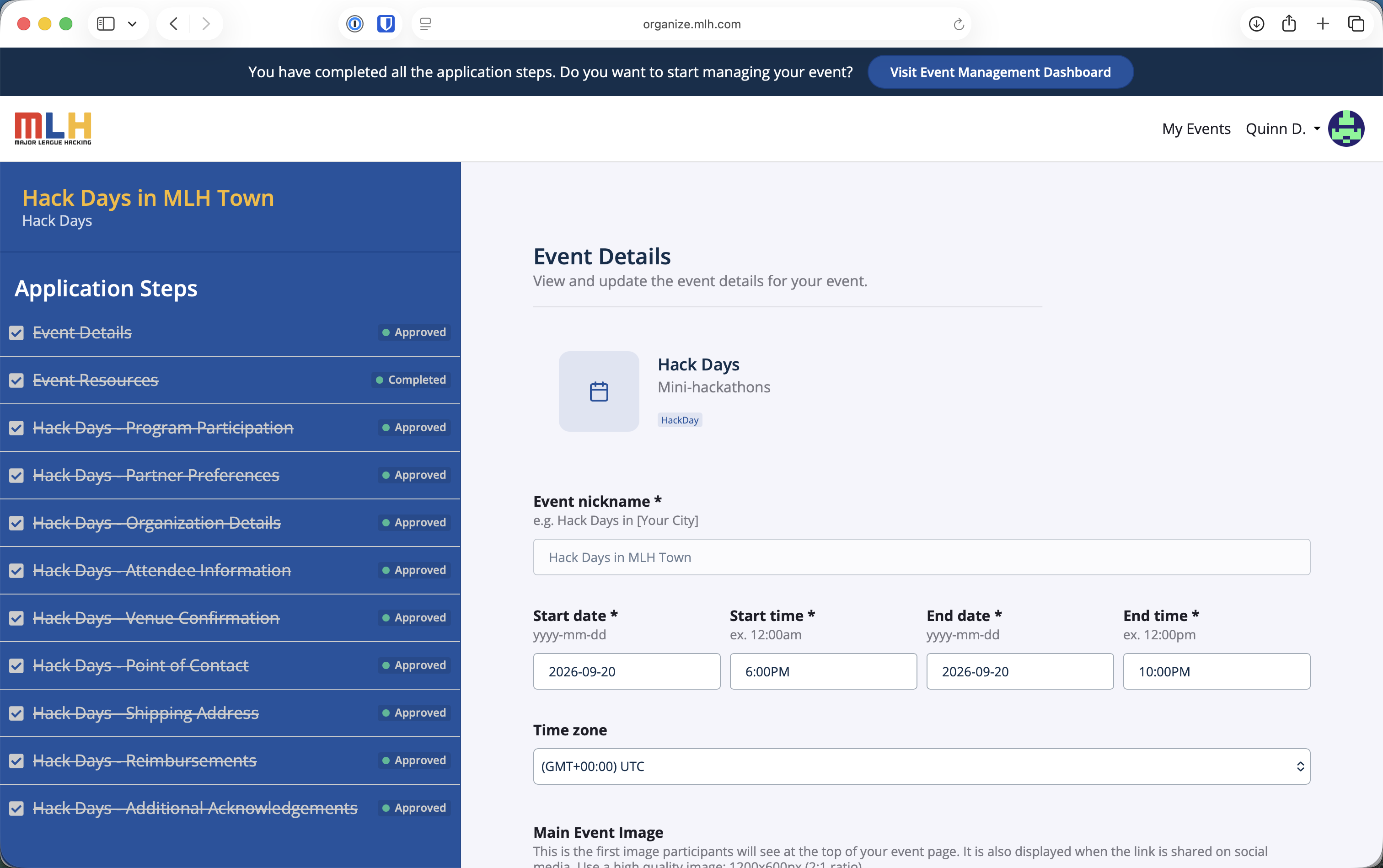Click the Event Details page heading

click(602, 257)
